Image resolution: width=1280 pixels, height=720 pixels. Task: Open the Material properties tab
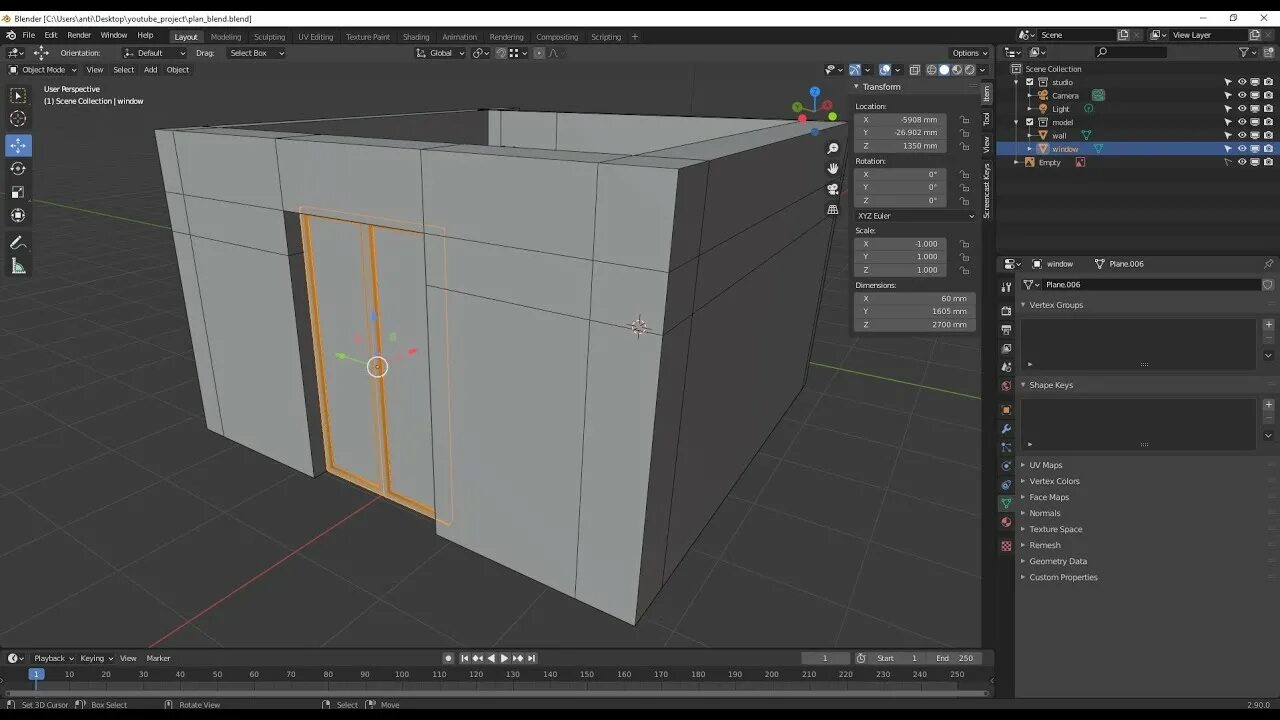point(1006,522)
